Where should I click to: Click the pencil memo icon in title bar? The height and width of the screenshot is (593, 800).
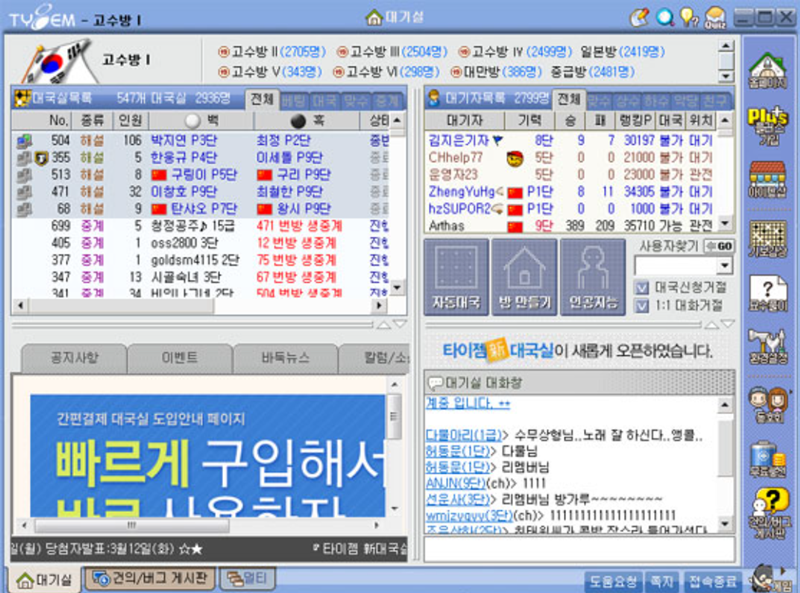pos(639,18)
